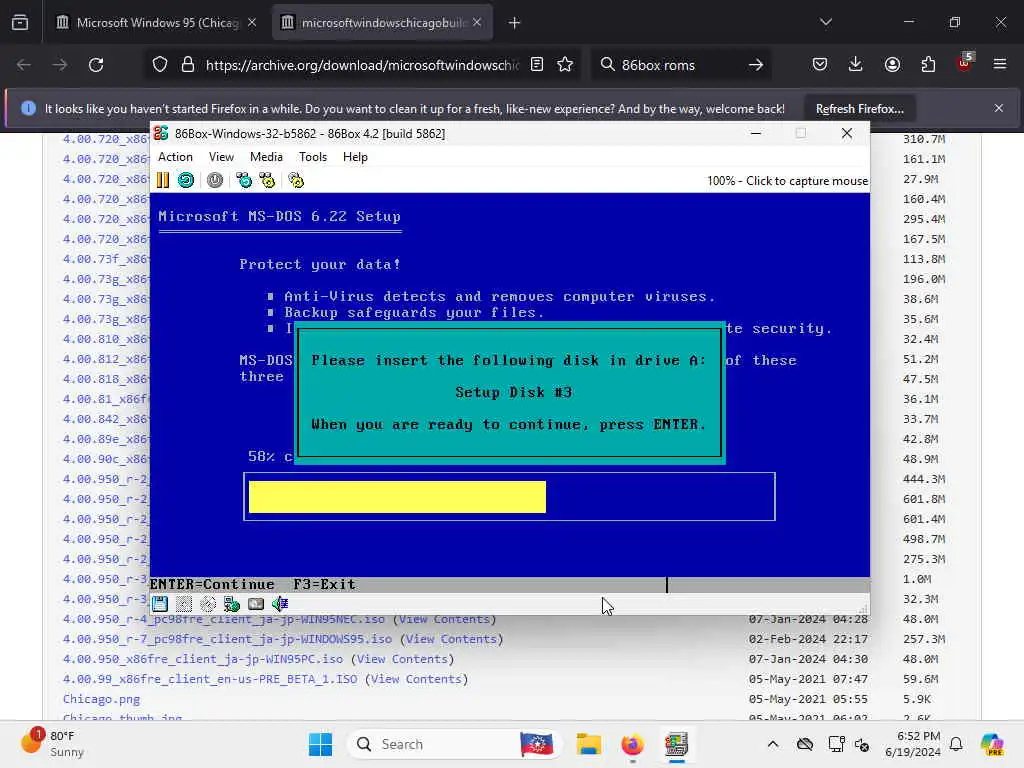This screenshot has width=1024, height=768.
Task: View Contents of WIN95PC.iso
Action: tap(402, 659)
